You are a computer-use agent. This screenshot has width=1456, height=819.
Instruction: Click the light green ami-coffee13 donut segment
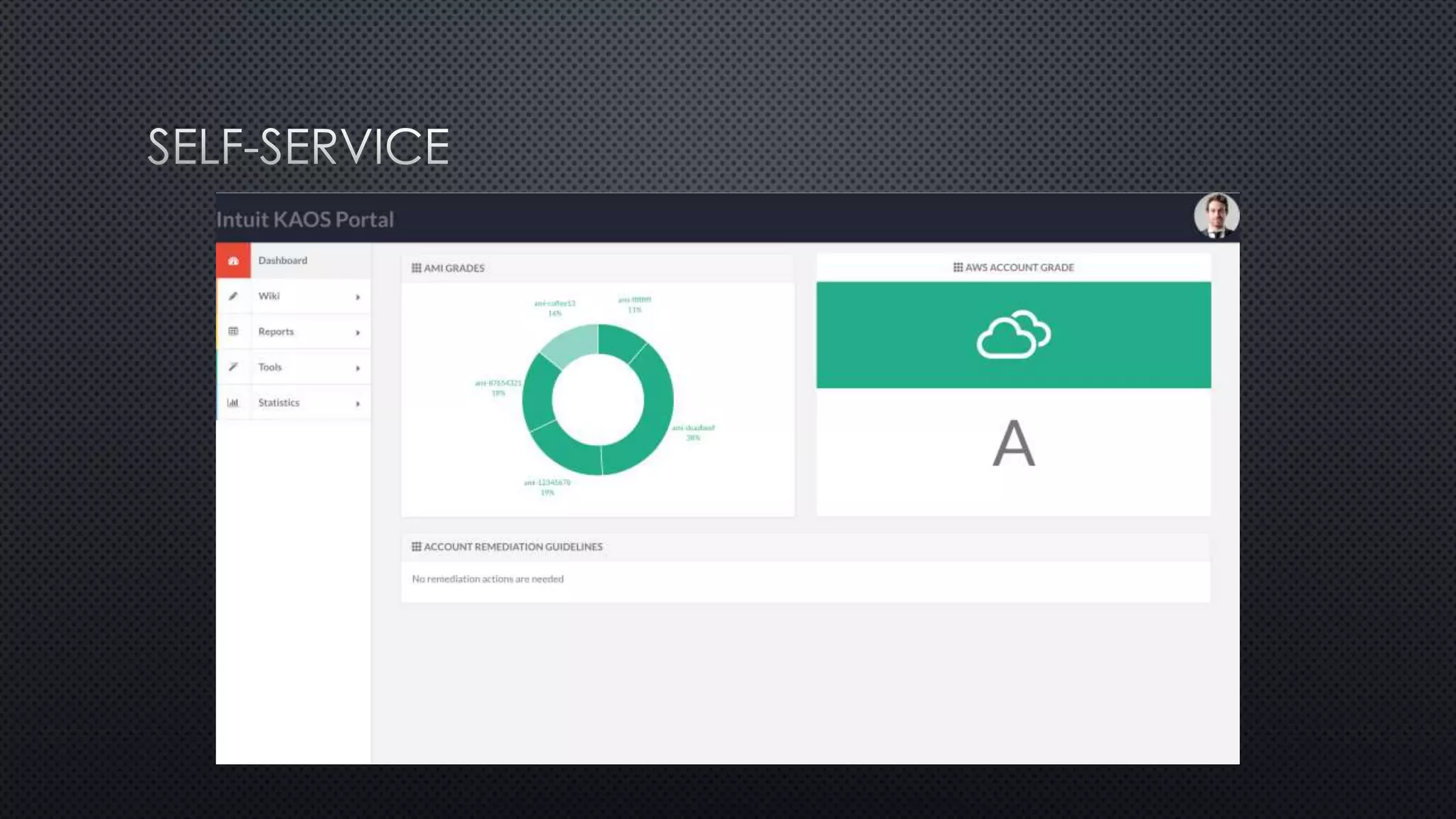click(x=571, y=344)
